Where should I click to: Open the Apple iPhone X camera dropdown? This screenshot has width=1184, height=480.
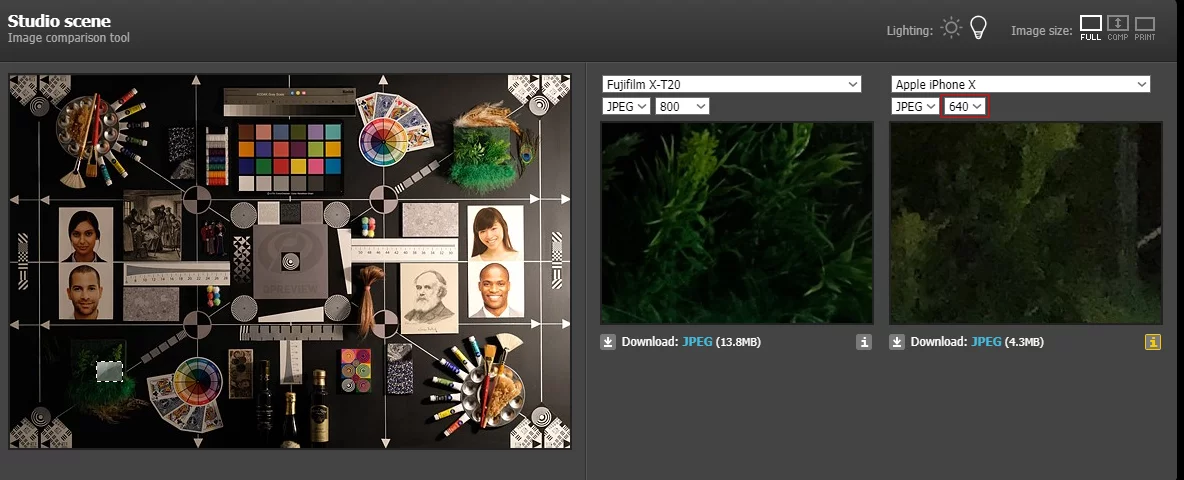click(x=1020, y=84)
